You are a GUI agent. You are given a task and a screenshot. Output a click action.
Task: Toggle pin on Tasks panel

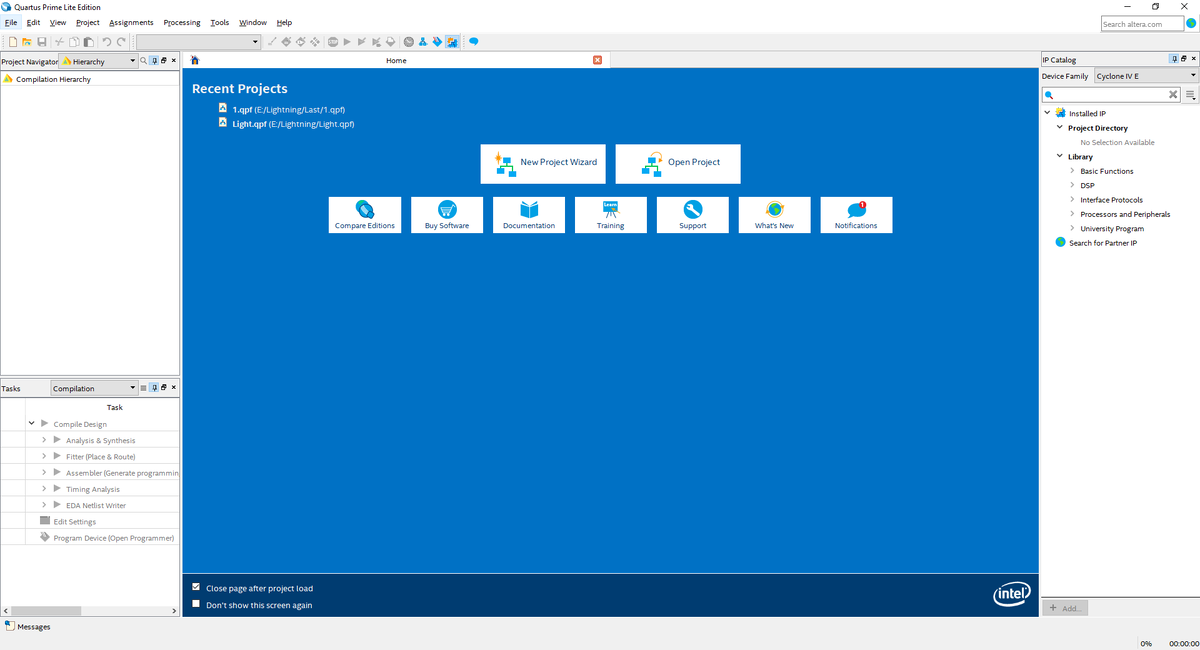pyautogui.click(x=154, y=387)
